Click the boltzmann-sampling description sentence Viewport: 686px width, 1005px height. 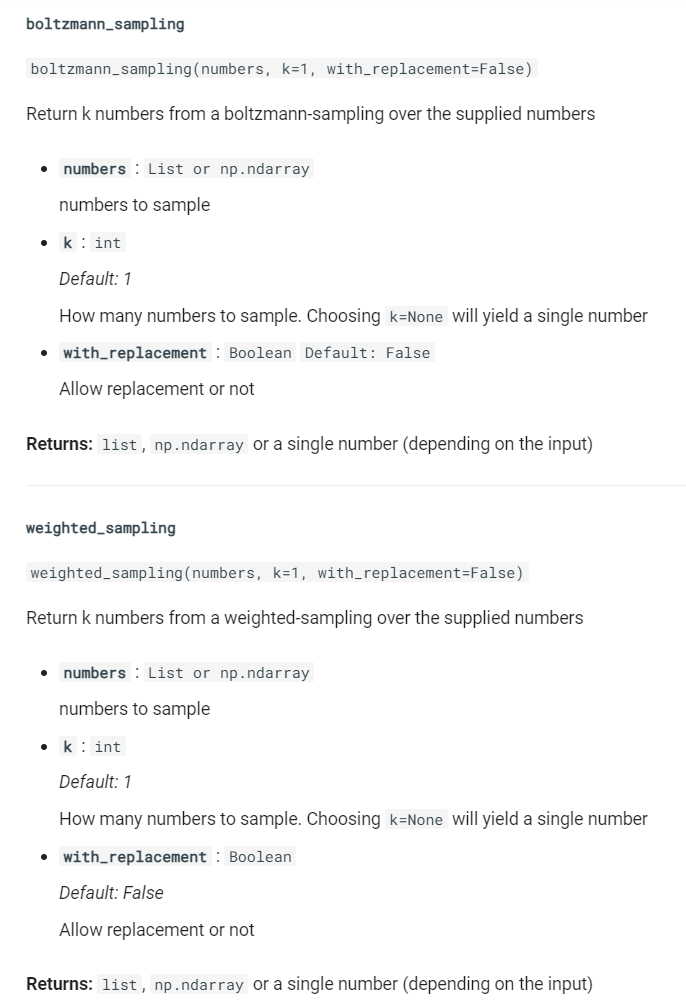click(x=311, y=114)
